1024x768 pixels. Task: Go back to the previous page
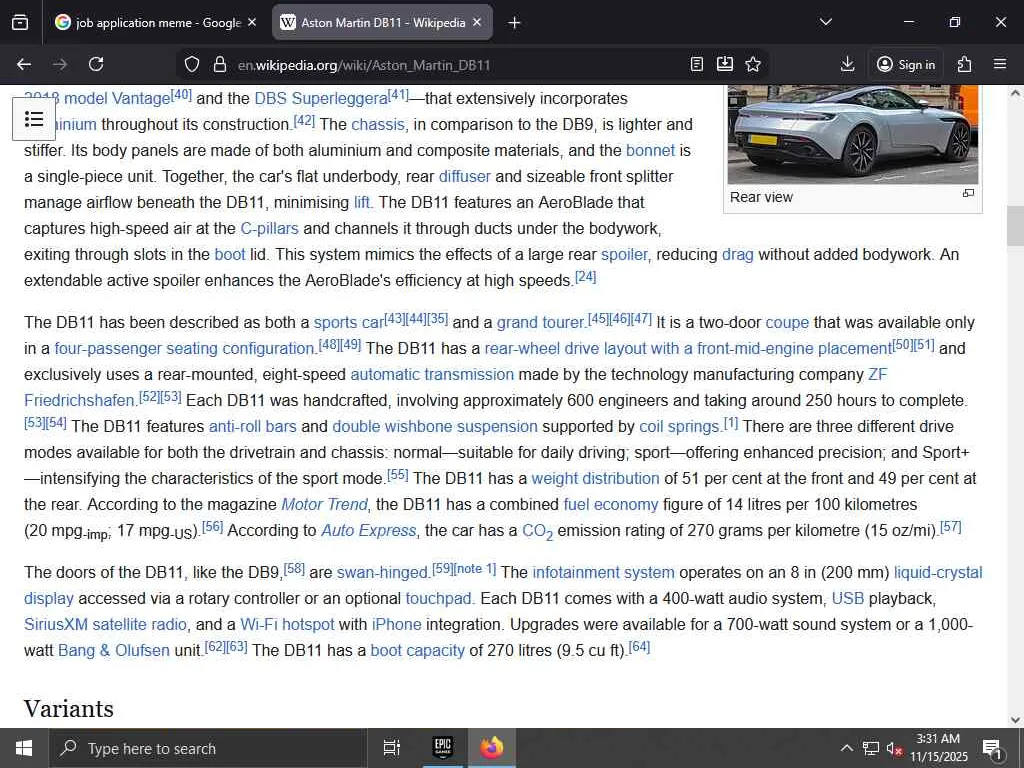[x=24, y=64]
